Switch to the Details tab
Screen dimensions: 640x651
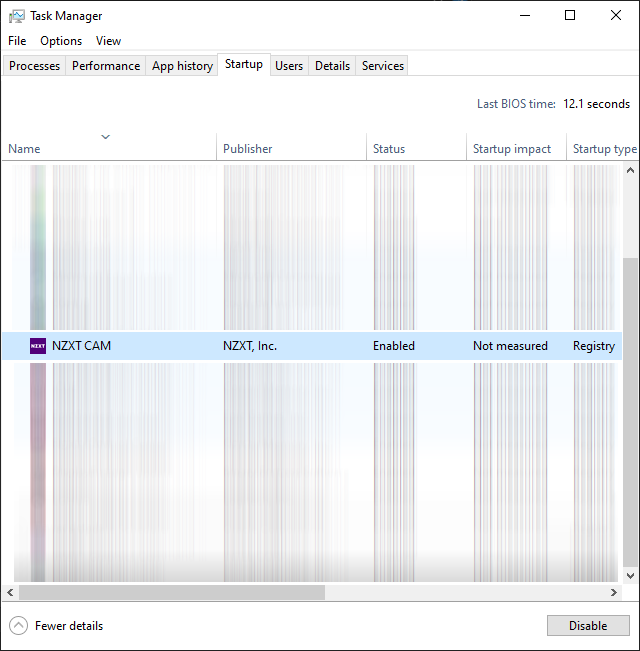[x=332, y=66]
